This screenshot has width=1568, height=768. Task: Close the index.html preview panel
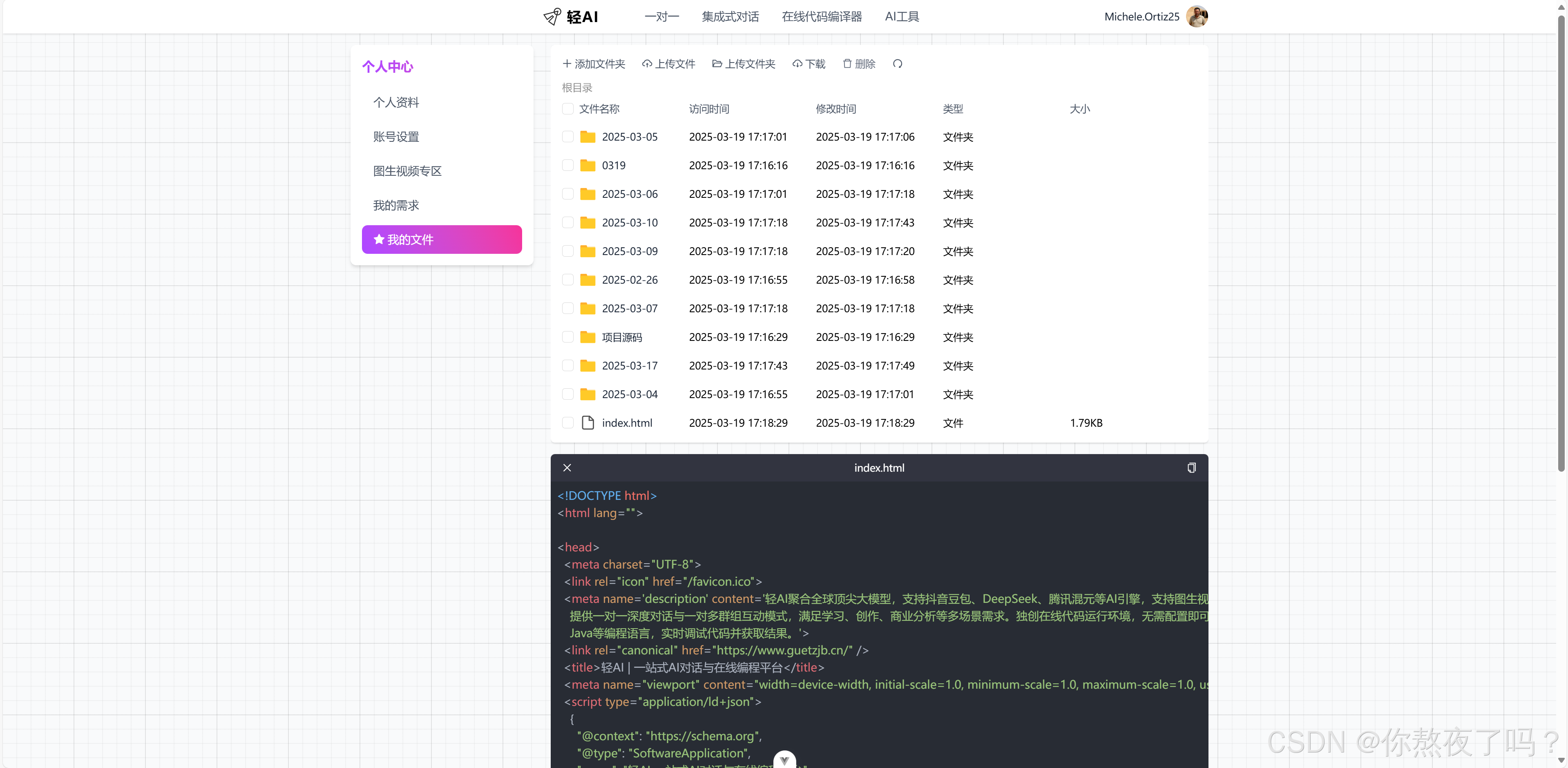click(x=567, y=468)
